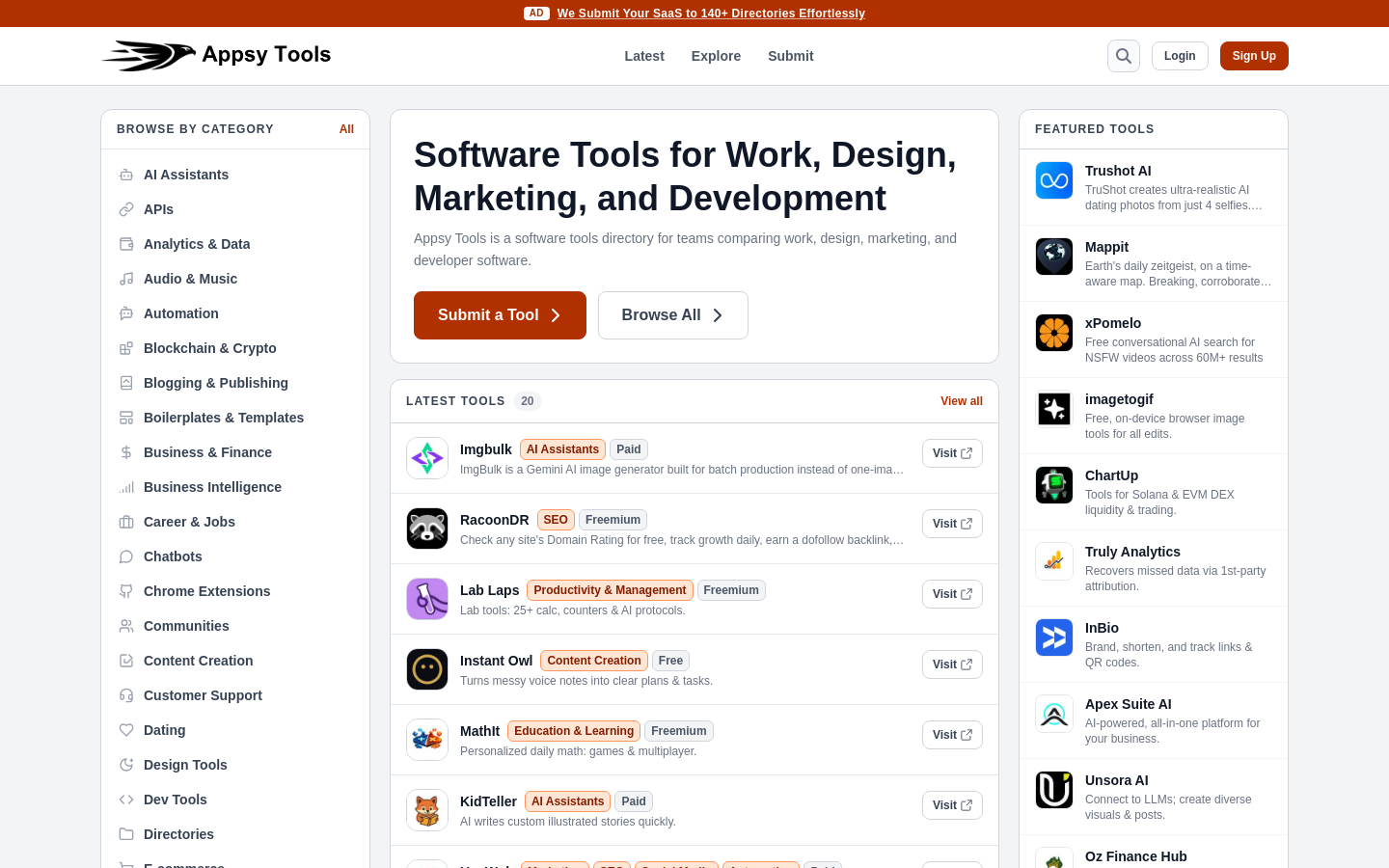1389x868 pixels.
Task: Click the Blockchain & Crypto blocks icon
Action: click(126, 348)
